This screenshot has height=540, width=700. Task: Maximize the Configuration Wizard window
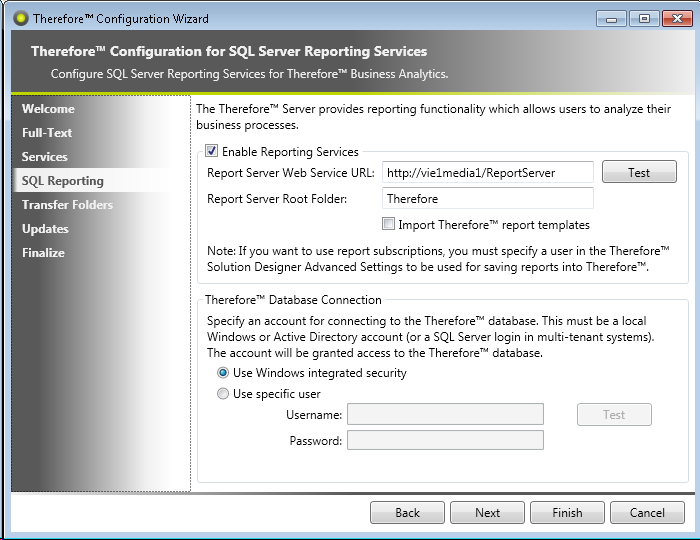click(x=644, y=19)
